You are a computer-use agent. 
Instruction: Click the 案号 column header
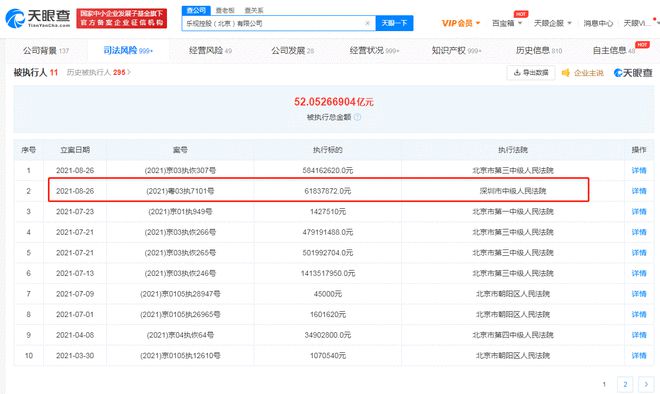click(180, 150)
